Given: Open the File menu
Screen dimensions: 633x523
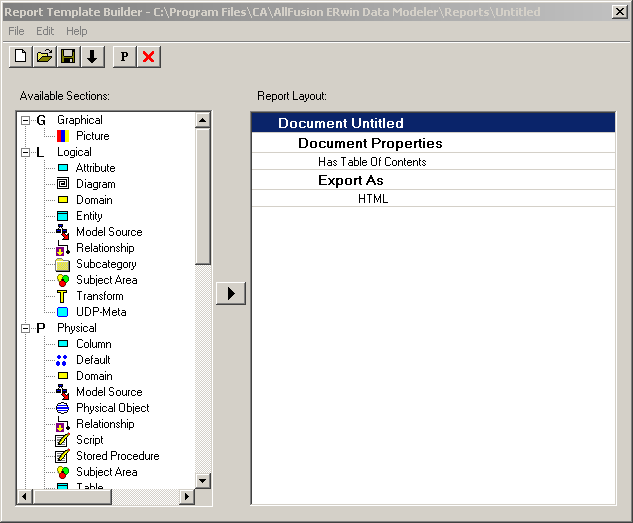Looking at the screenshot, I should coord(17,31).
